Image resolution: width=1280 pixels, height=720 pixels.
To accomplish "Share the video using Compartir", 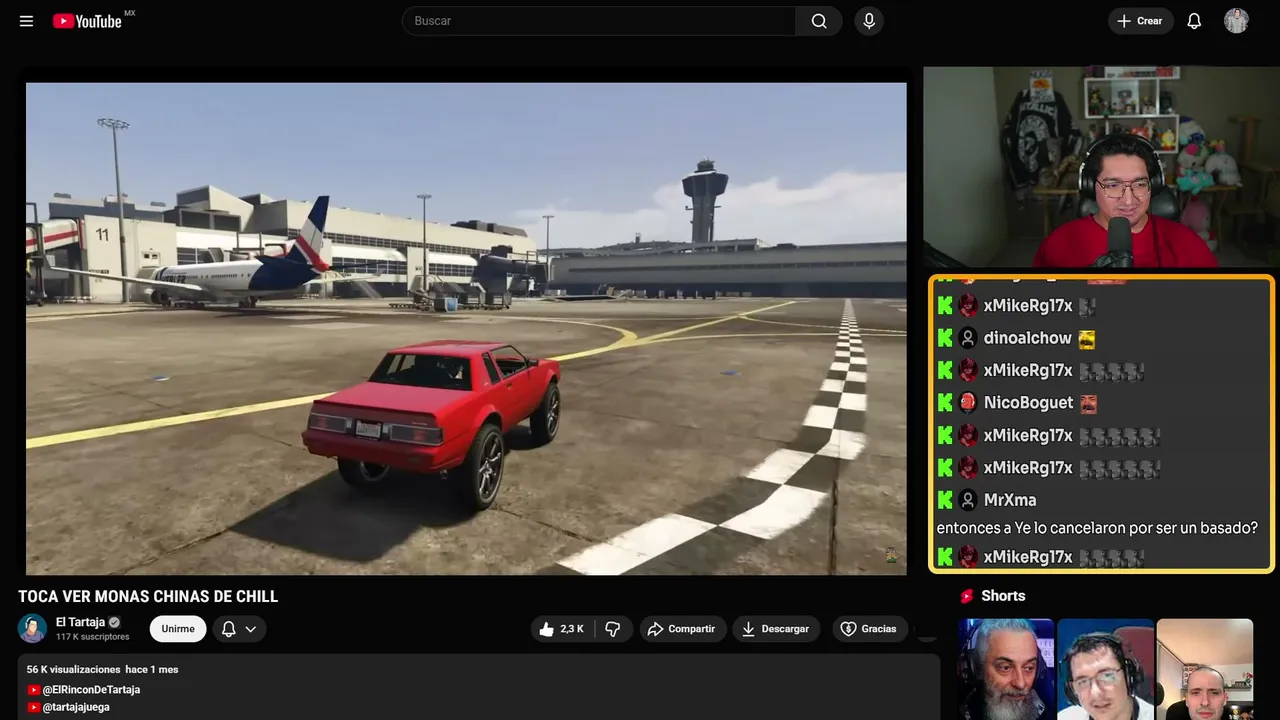I will tap(682, 629).
